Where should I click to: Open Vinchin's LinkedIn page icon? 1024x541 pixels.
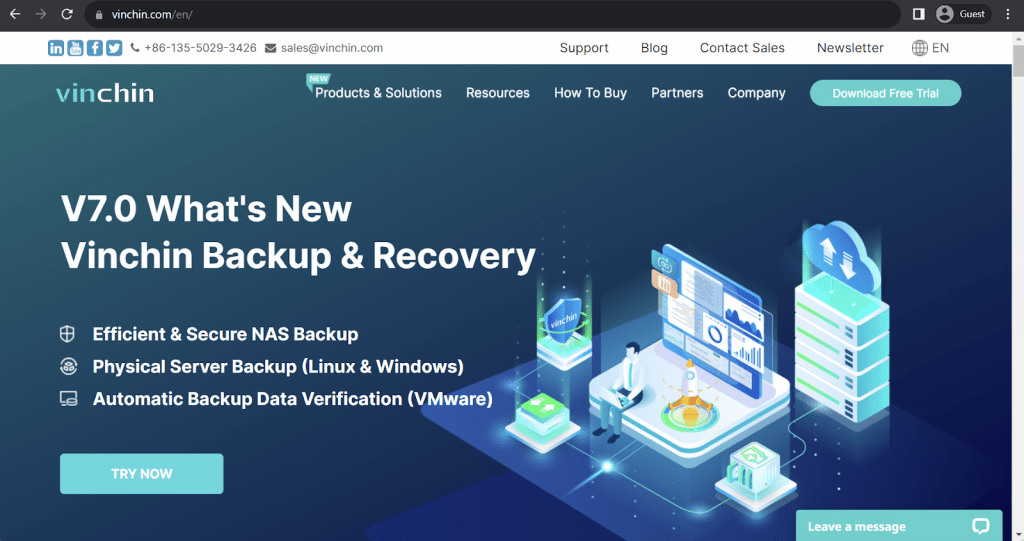click(56, 48)
